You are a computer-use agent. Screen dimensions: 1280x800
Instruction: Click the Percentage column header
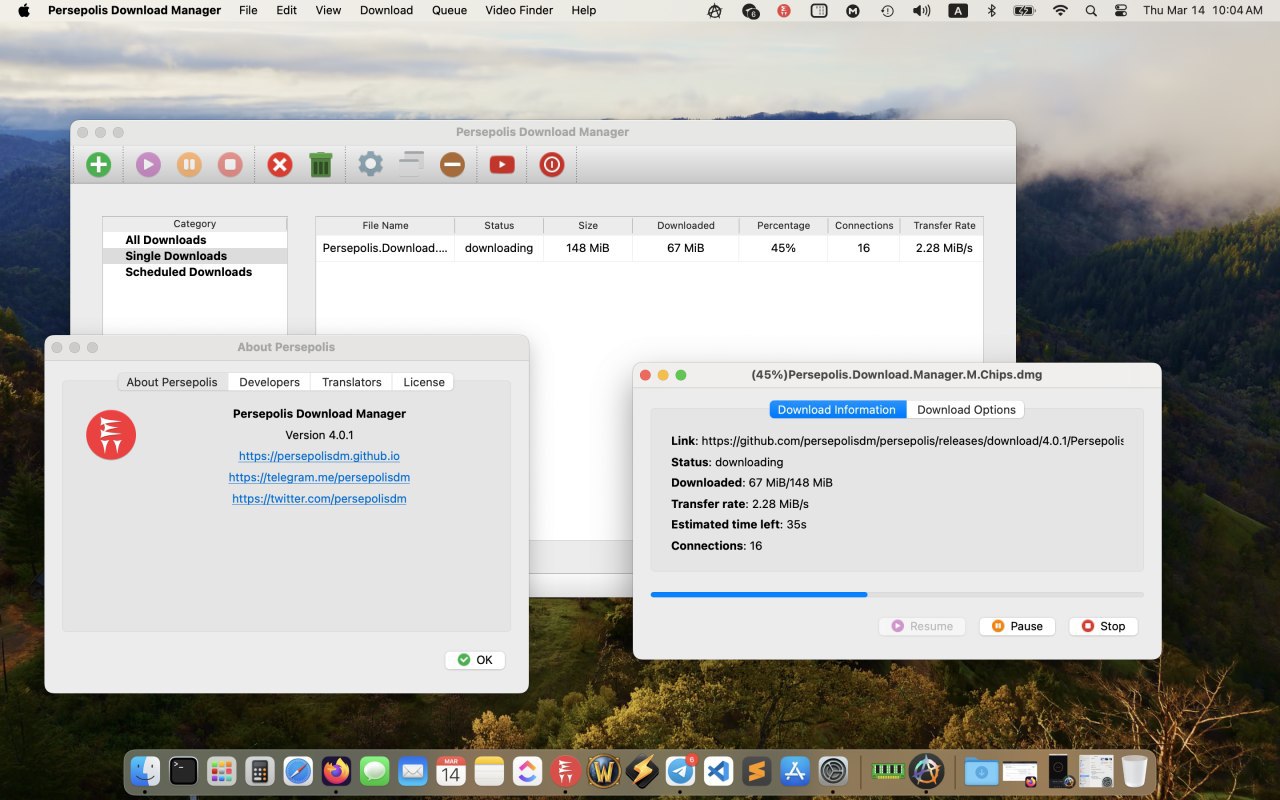(783, 225)
